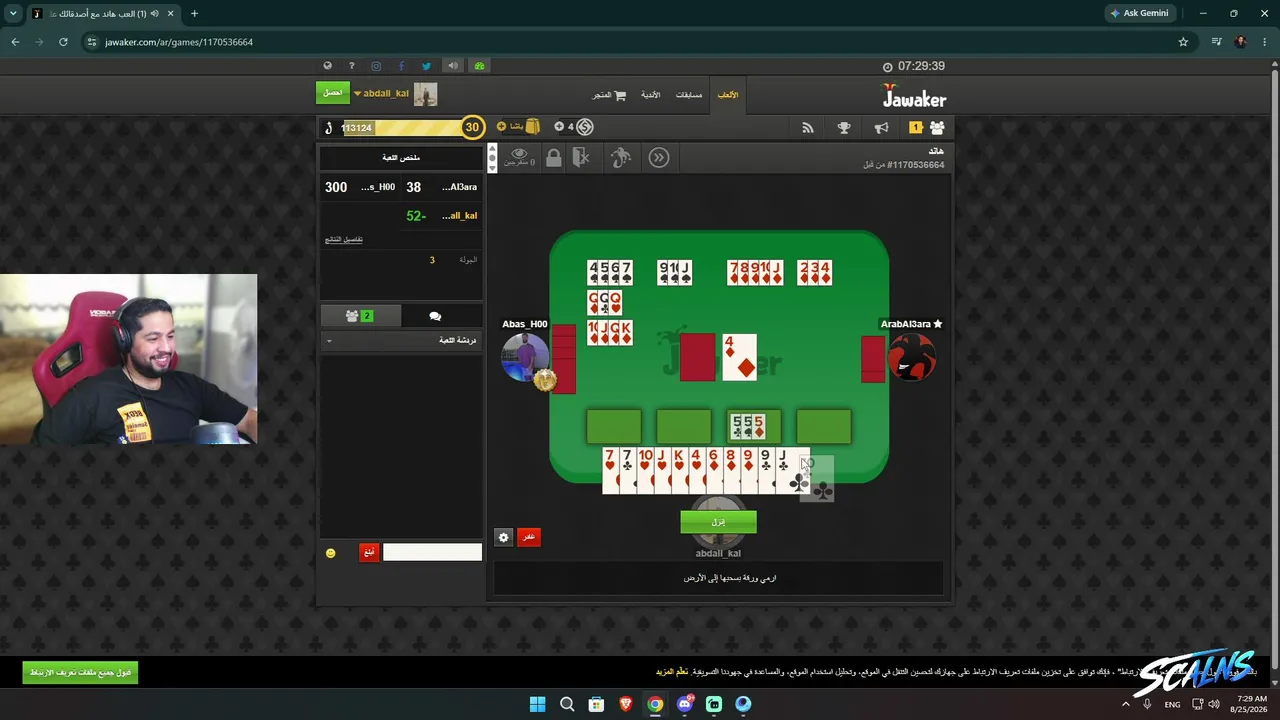The height and width of the screenshot is (720, 1280).
Task: Click the green gamepad icon
Action: 479,66
